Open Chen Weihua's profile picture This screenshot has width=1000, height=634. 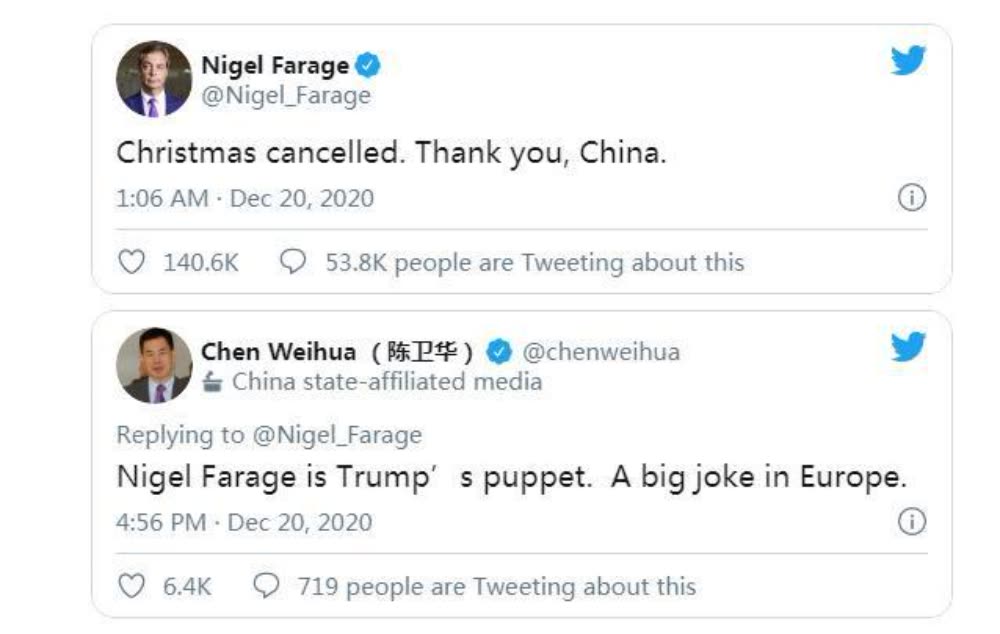pyautogui.click(x=153, y=365)
